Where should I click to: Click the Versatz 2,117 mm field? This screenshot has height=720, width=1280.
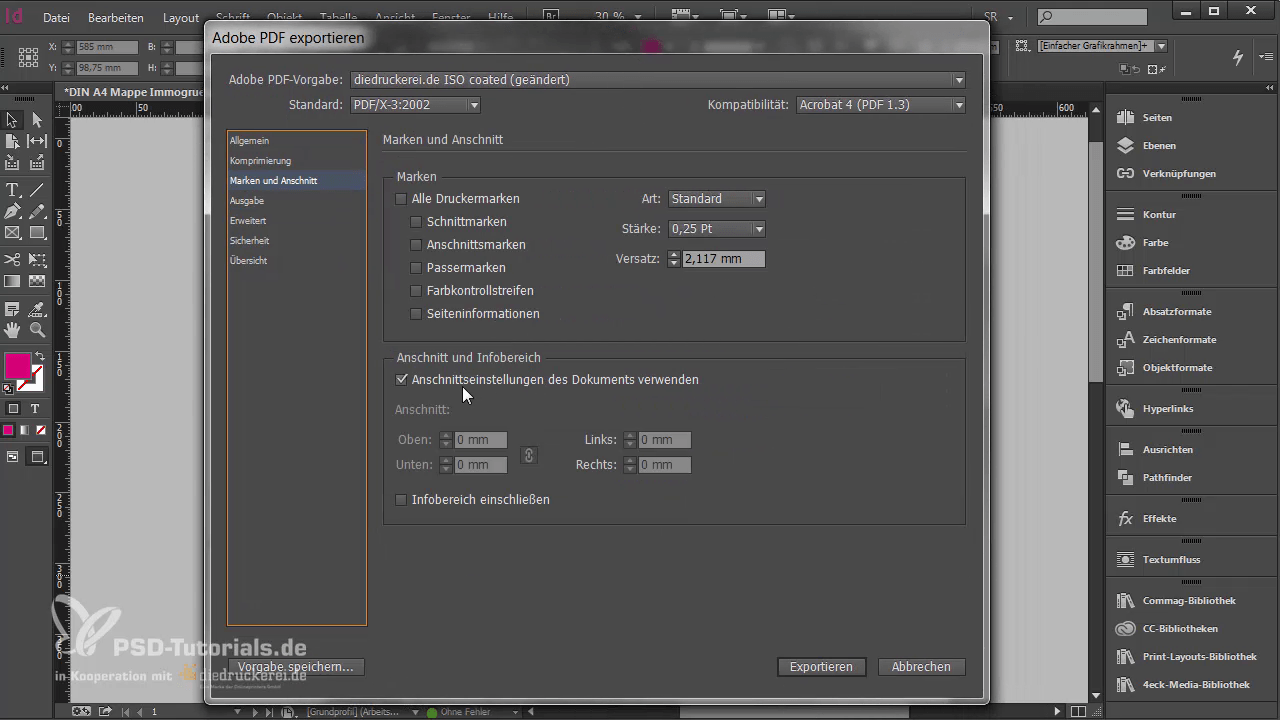click(x=724, y=259)
